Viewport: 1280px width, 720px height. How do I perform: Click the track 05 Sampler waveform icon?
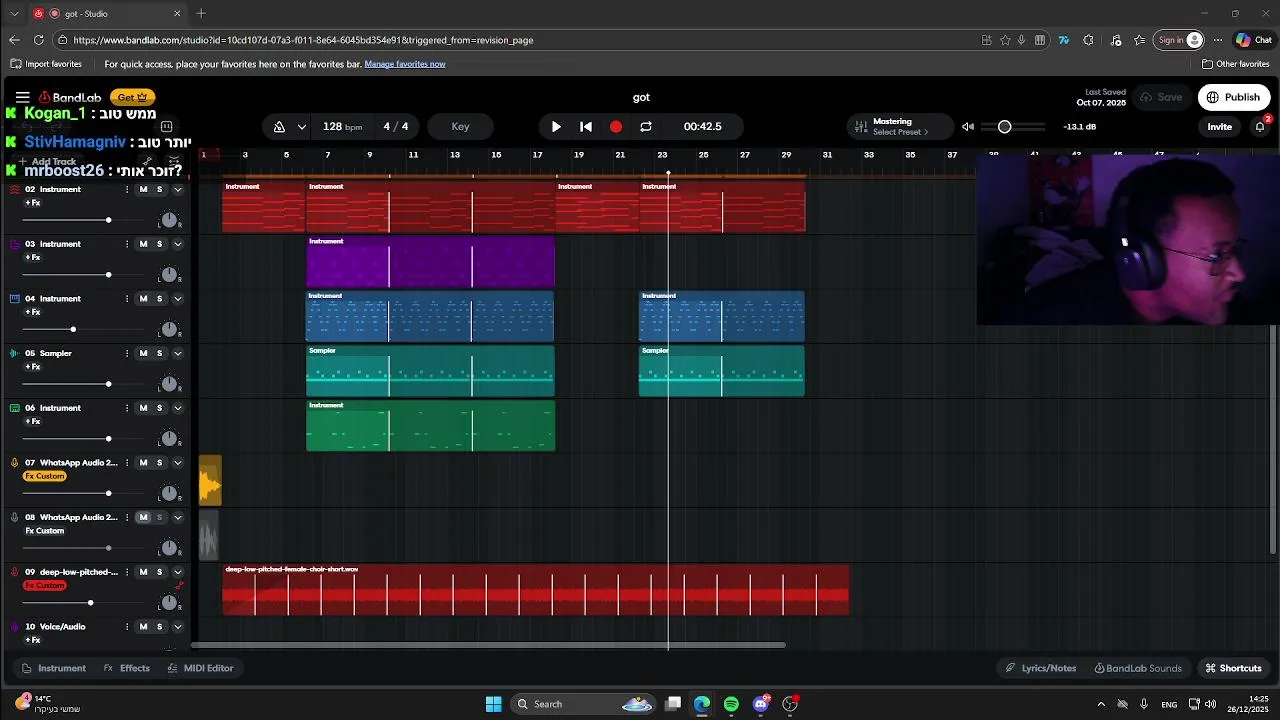[x=14, y=353]
